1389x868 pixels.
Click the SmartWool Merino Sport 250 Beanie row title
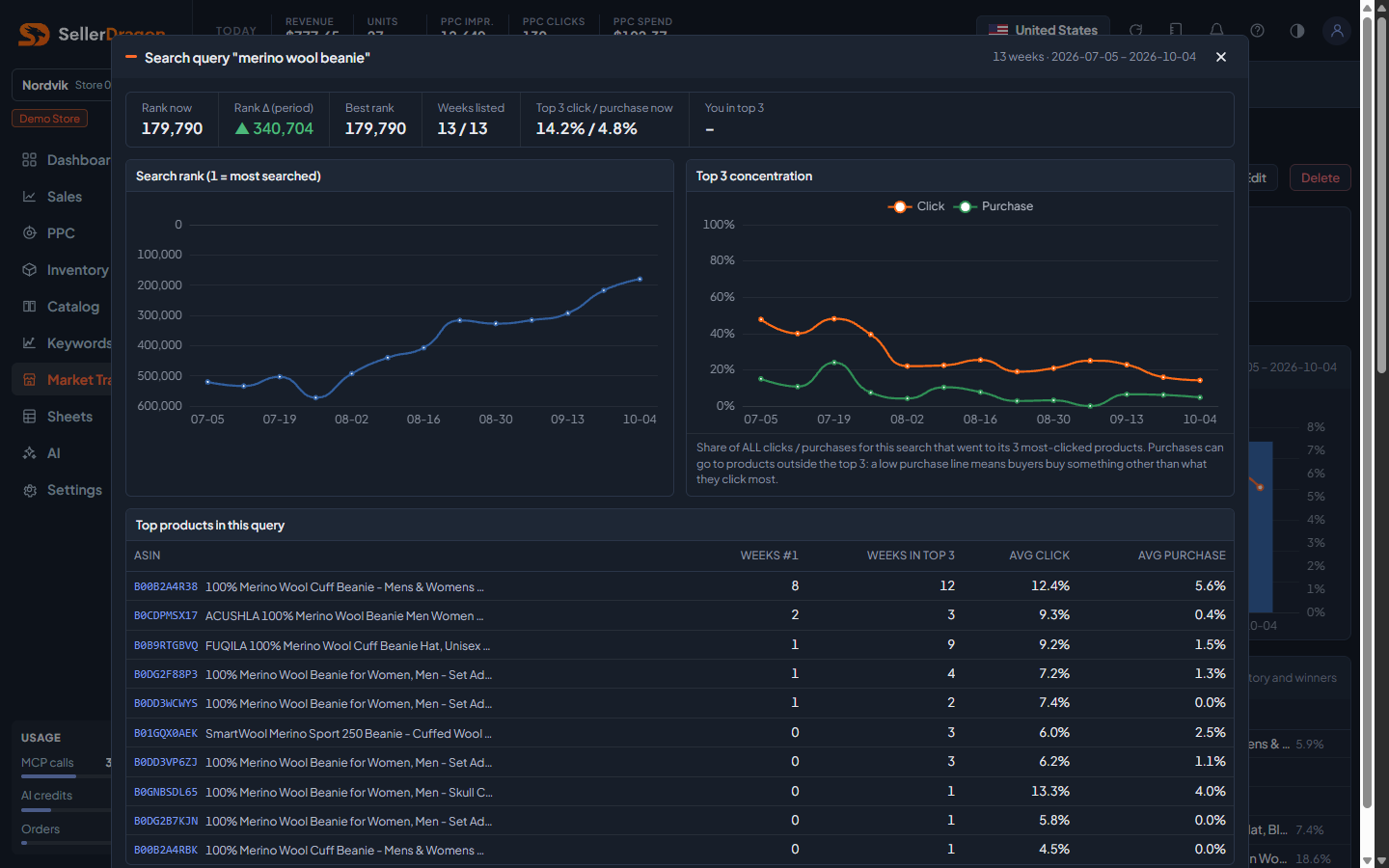coord(348,733)
